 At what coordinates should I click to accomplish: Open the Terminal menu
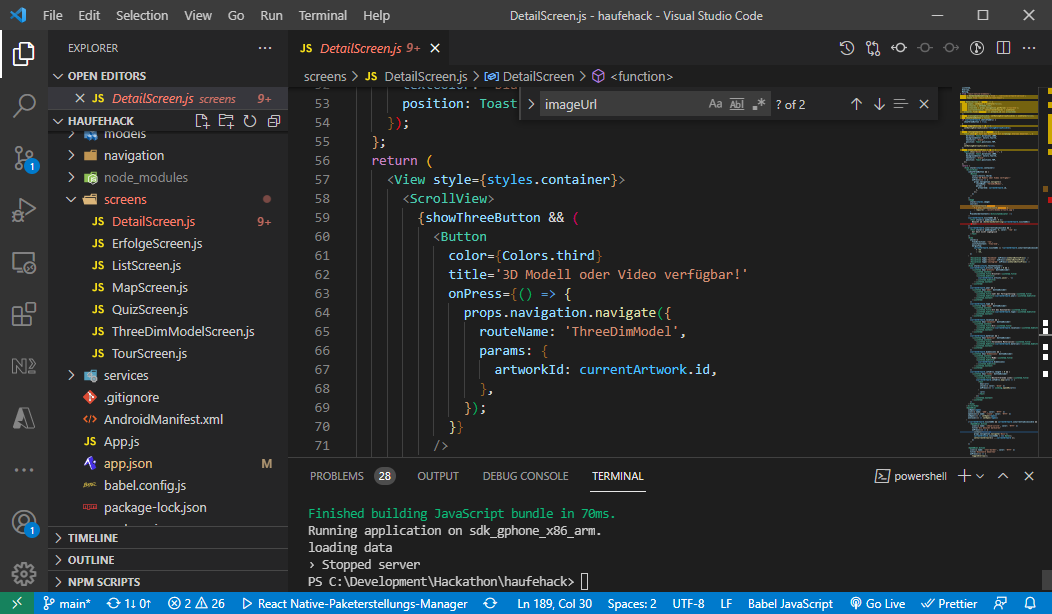pyautogui.click(x=322, y=15)
